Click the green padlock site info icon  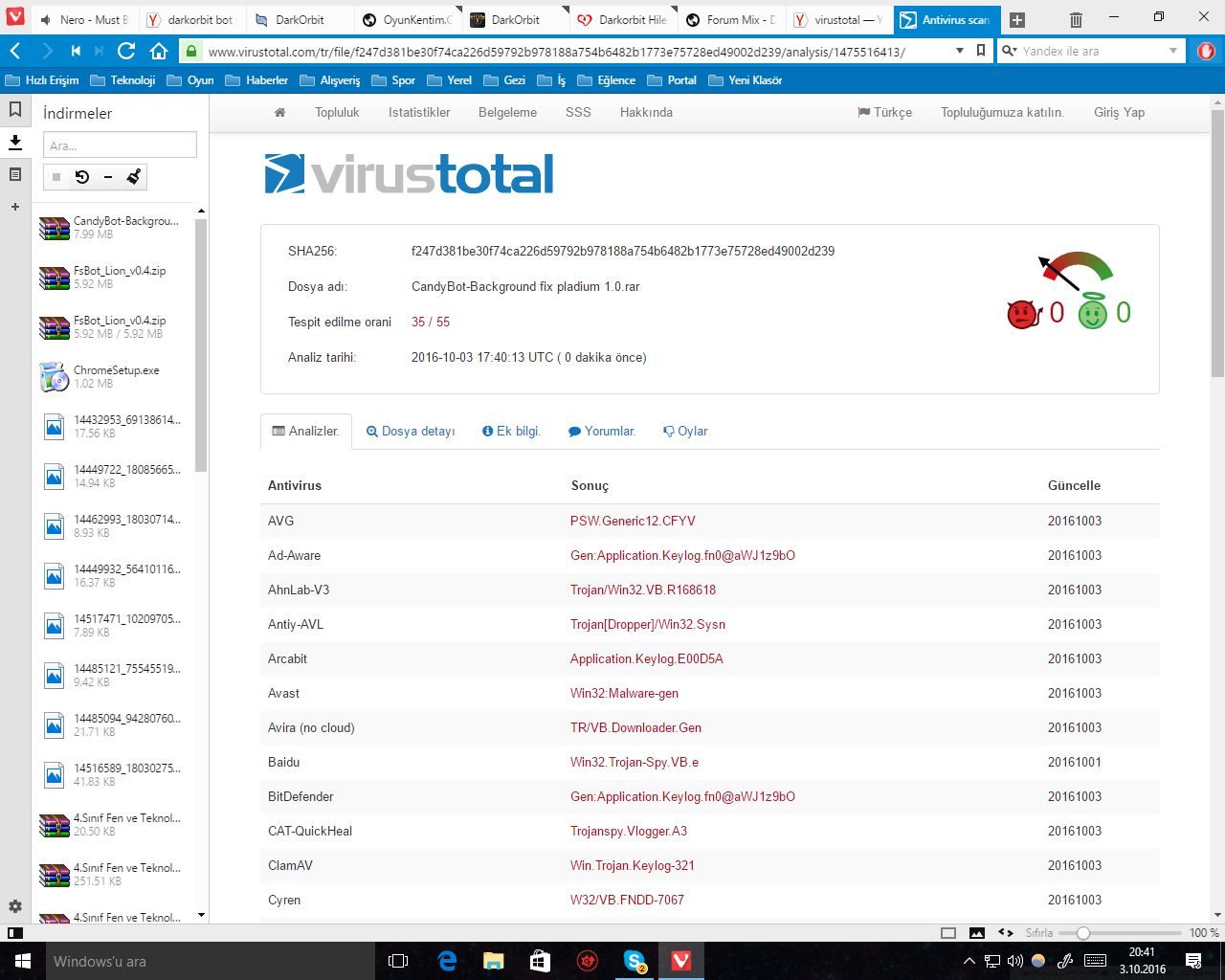coord(191,51)
